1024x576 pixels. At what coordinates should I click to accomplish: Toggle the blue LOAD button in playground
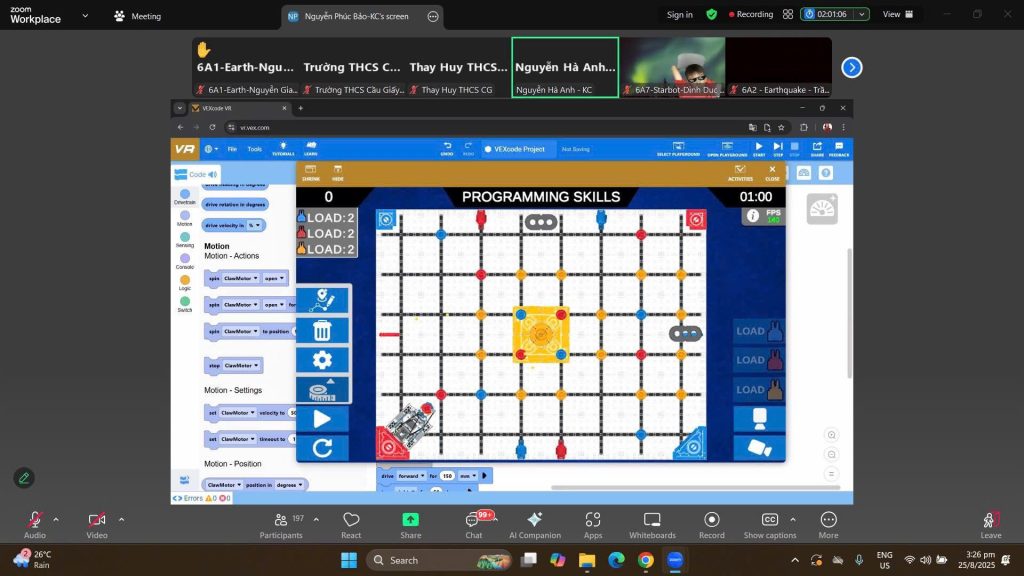(x=760, y=331)
